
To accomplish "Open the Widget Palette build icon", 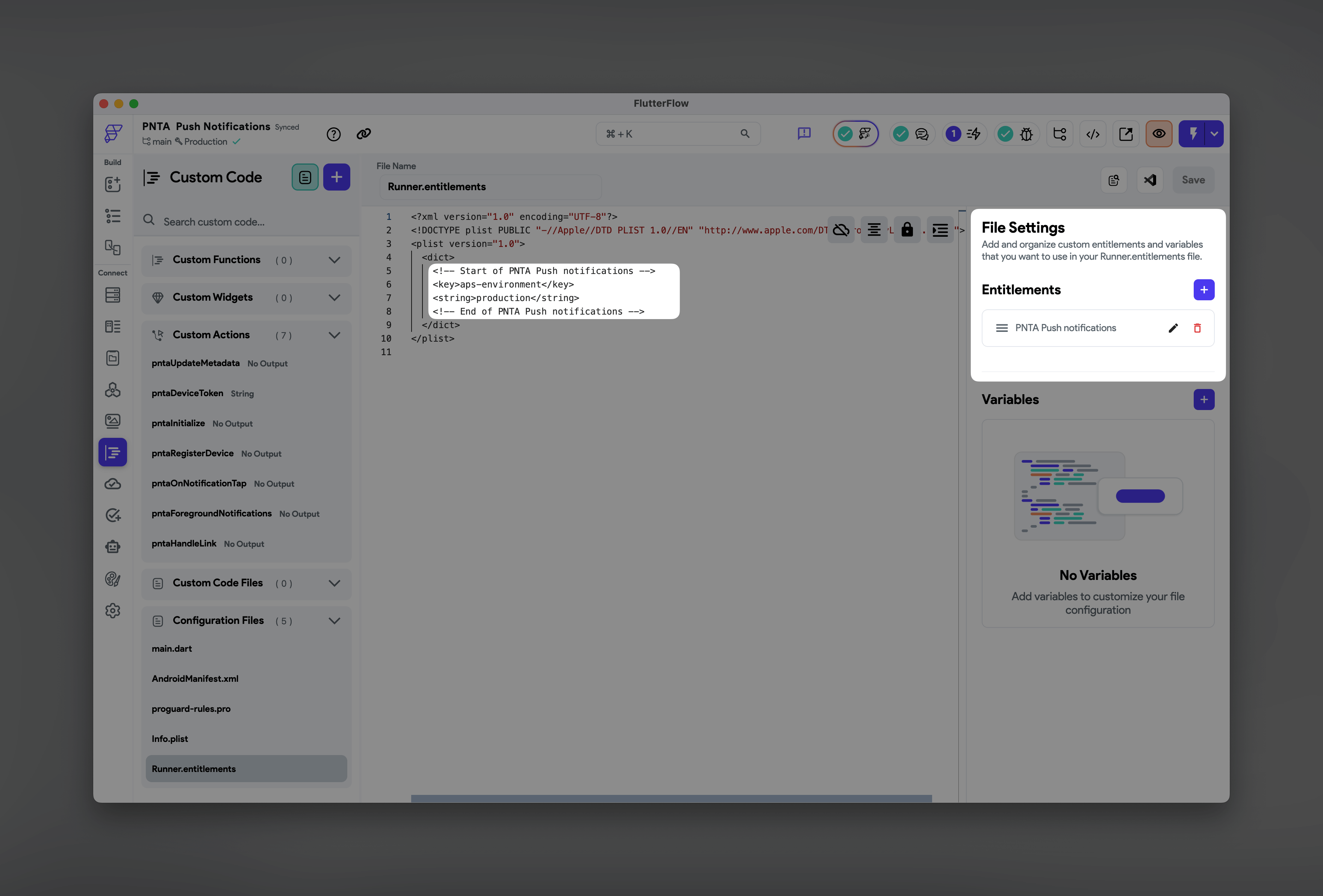I will click(113, 185).
